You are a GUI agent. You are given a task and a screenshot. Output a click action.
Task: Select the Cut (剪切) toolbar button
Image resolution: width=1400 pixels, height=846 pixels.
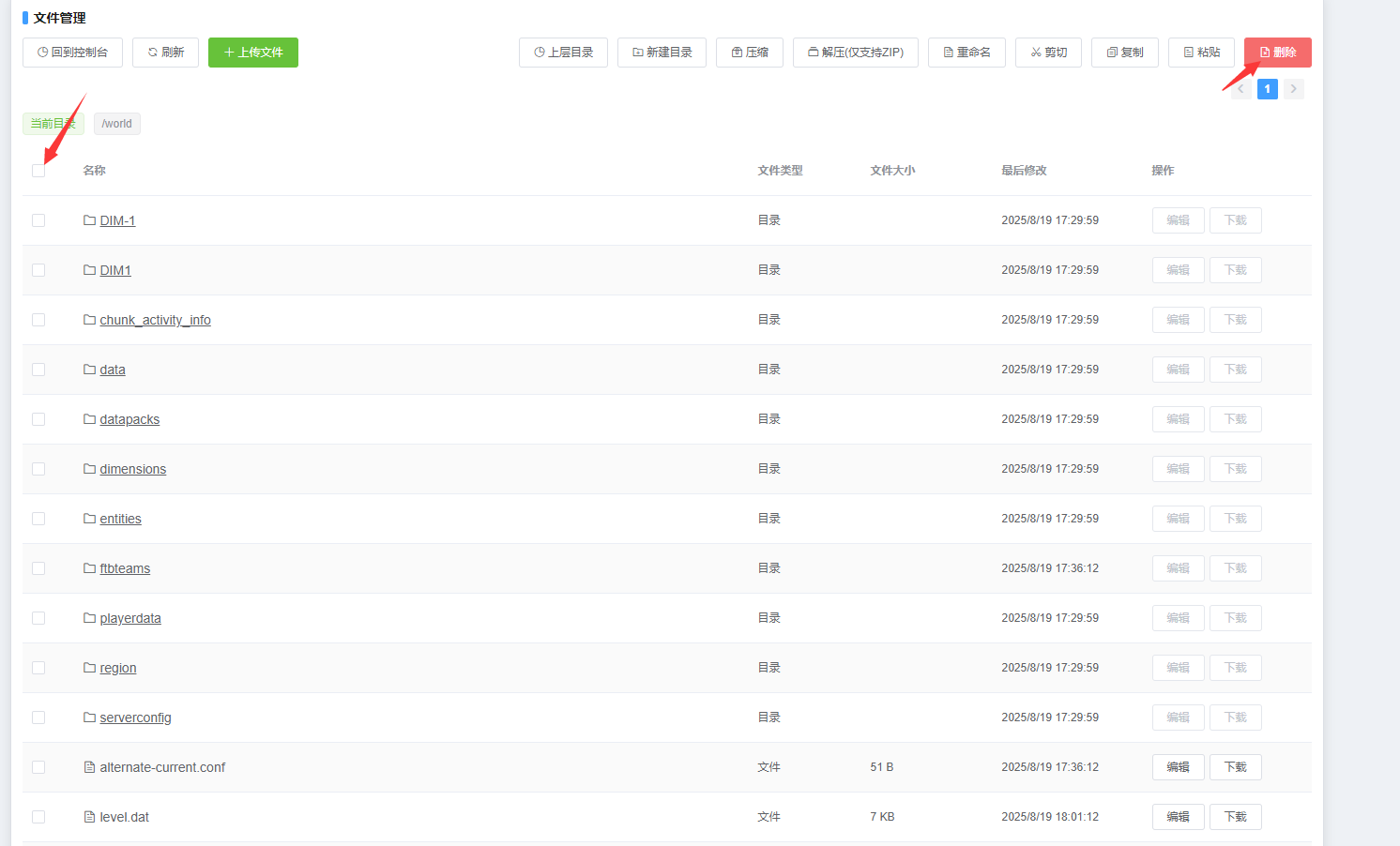[1048, 53]
